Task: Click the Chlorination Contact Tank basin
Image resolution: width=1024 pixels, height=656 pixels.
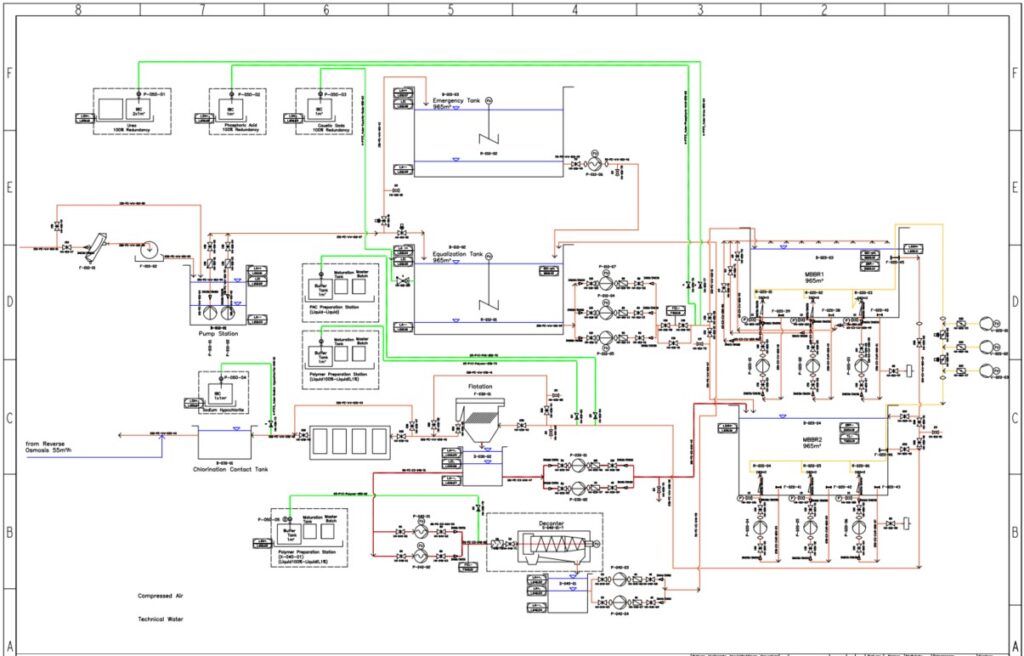Action: [x=230, y=441]
